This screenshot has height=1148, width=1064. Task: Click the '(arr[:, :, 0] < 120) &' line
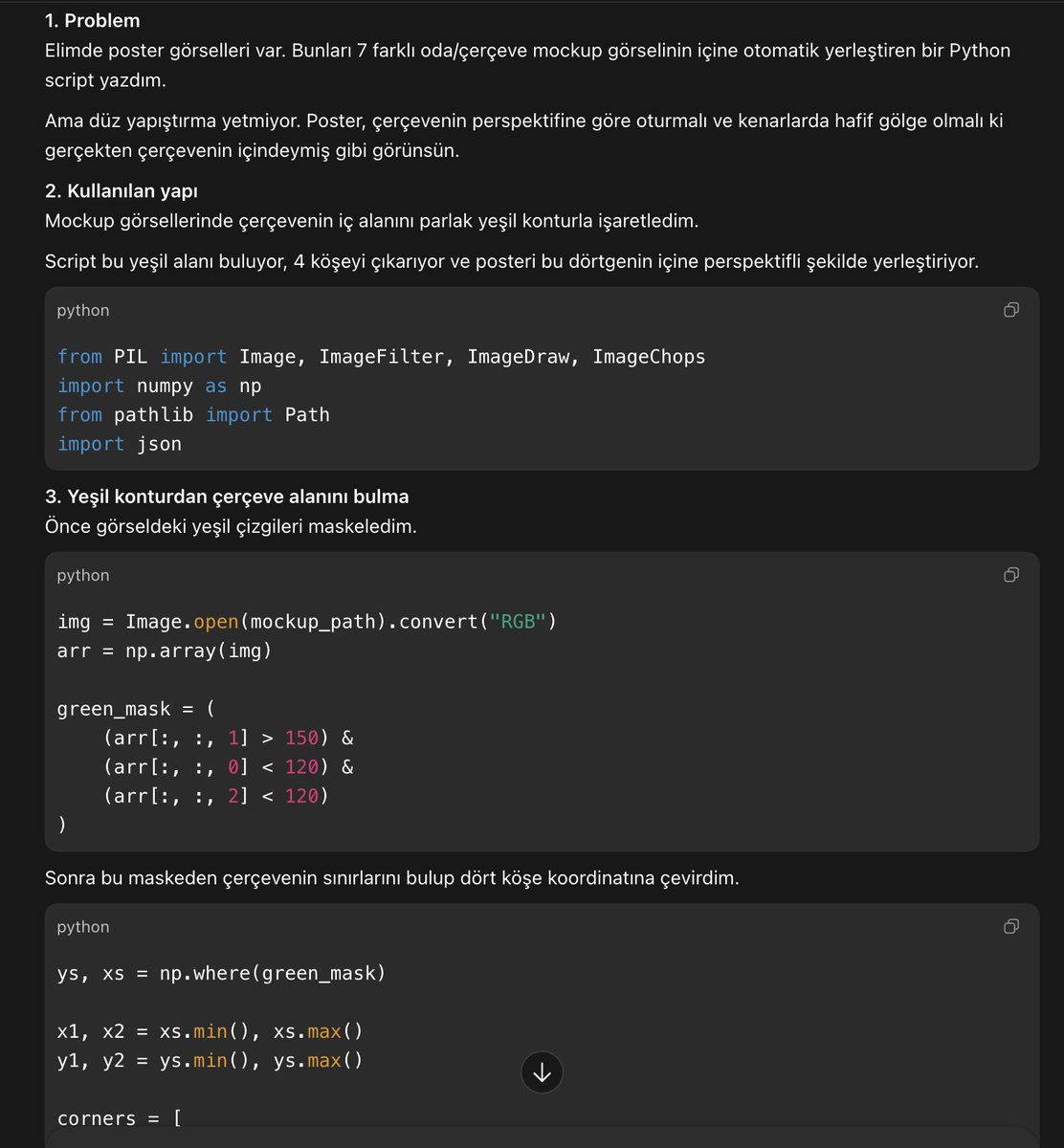[x=229, y=767]
